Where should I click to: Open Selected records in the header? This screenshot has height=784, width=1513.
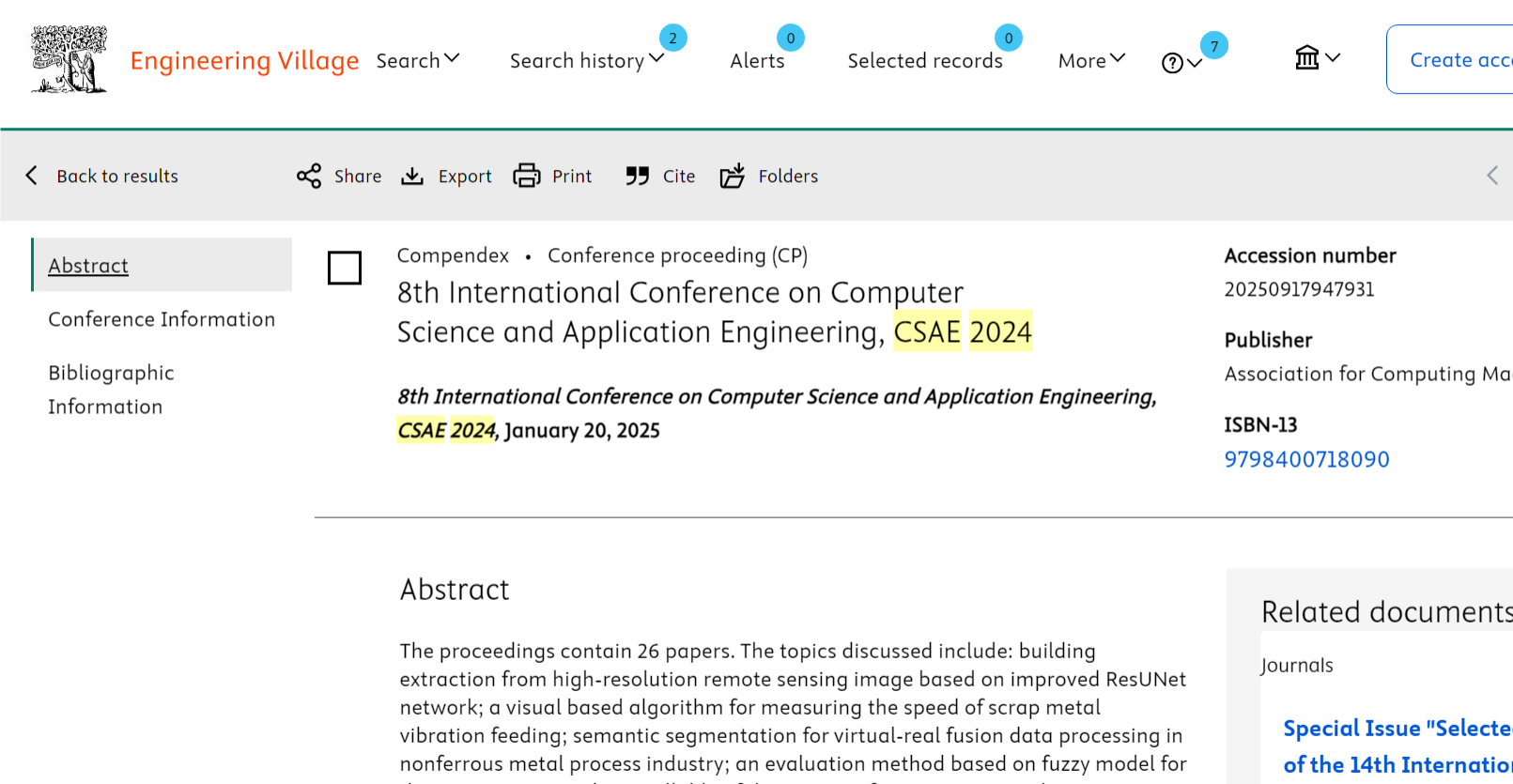coord(925,60)
